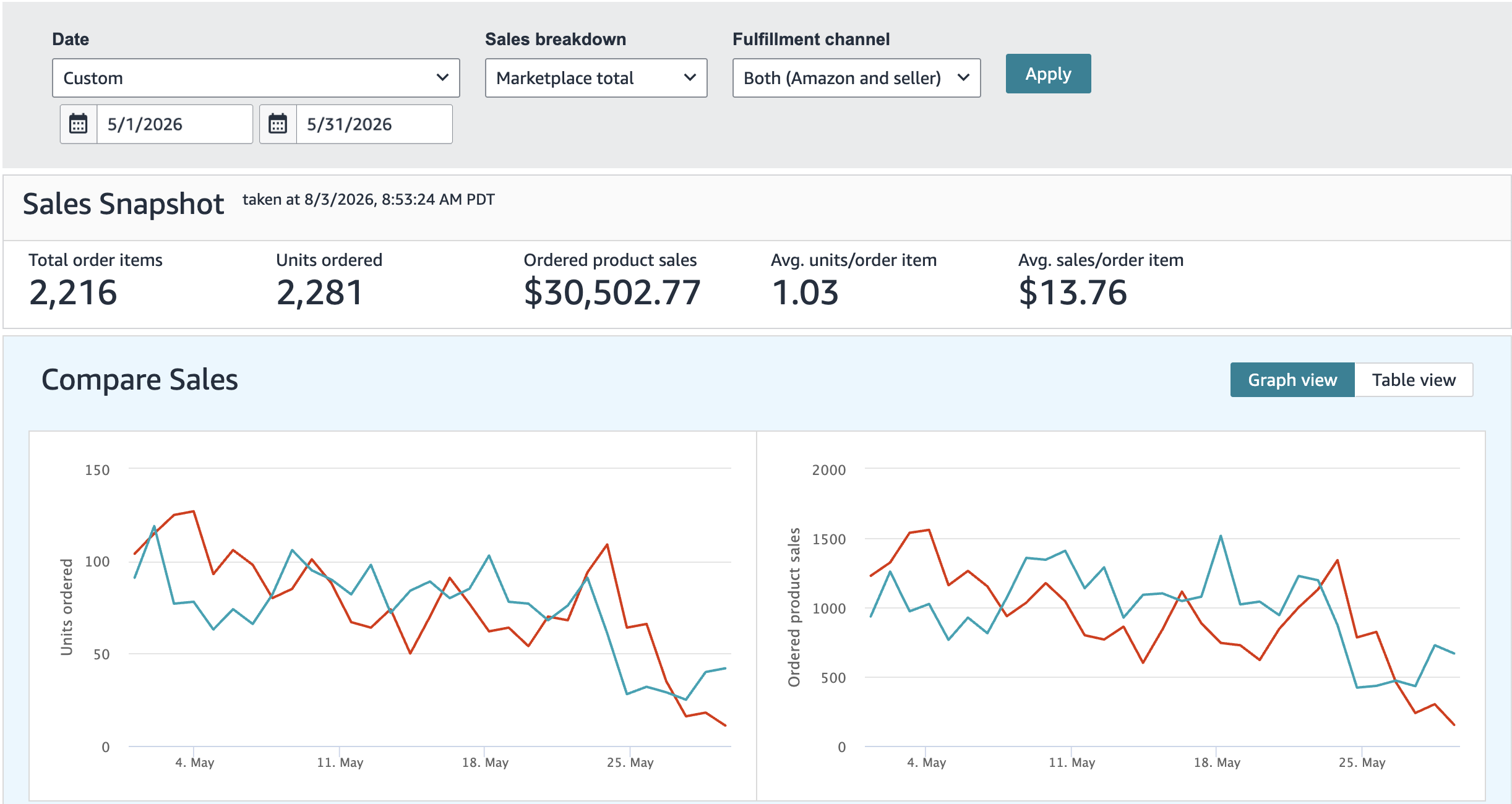
Task: Switch to Table view
Action: [1414, 380]
